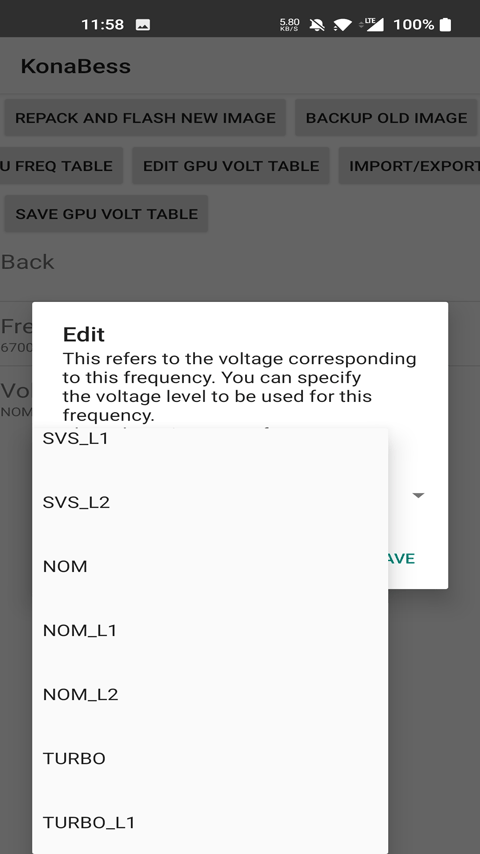Viewport: 480px width, 854px height.
Task: Select SVS_L2 voltage level
Action: [210, 502]
